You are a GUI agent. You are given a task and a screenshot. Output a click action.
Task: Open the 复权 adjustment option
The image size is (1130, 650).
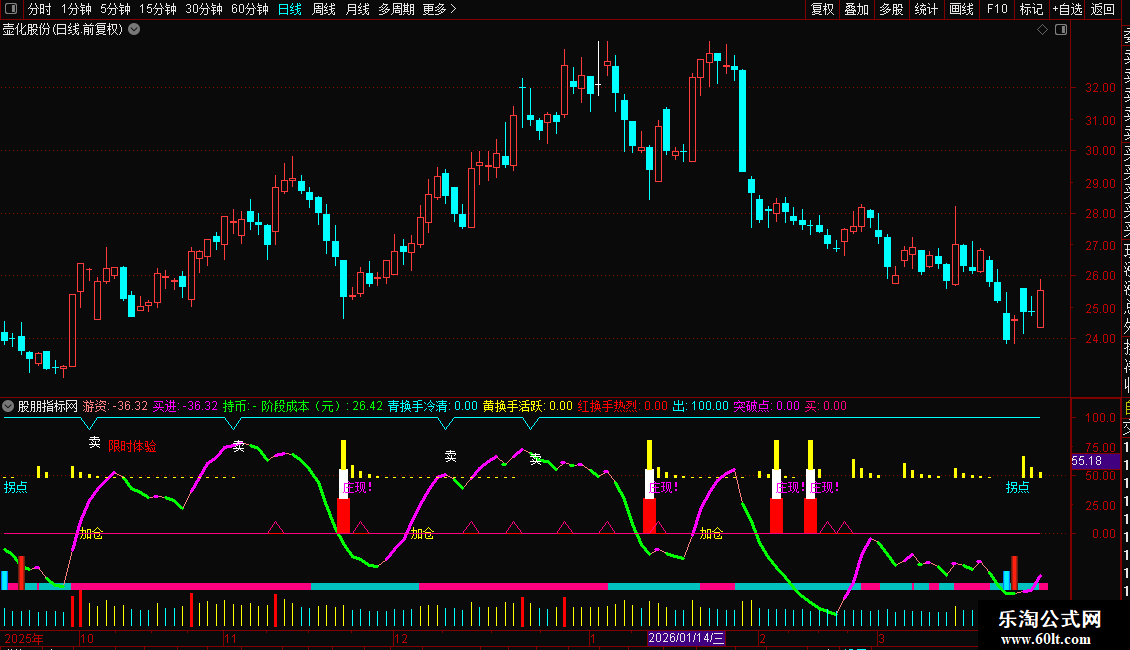822,9
